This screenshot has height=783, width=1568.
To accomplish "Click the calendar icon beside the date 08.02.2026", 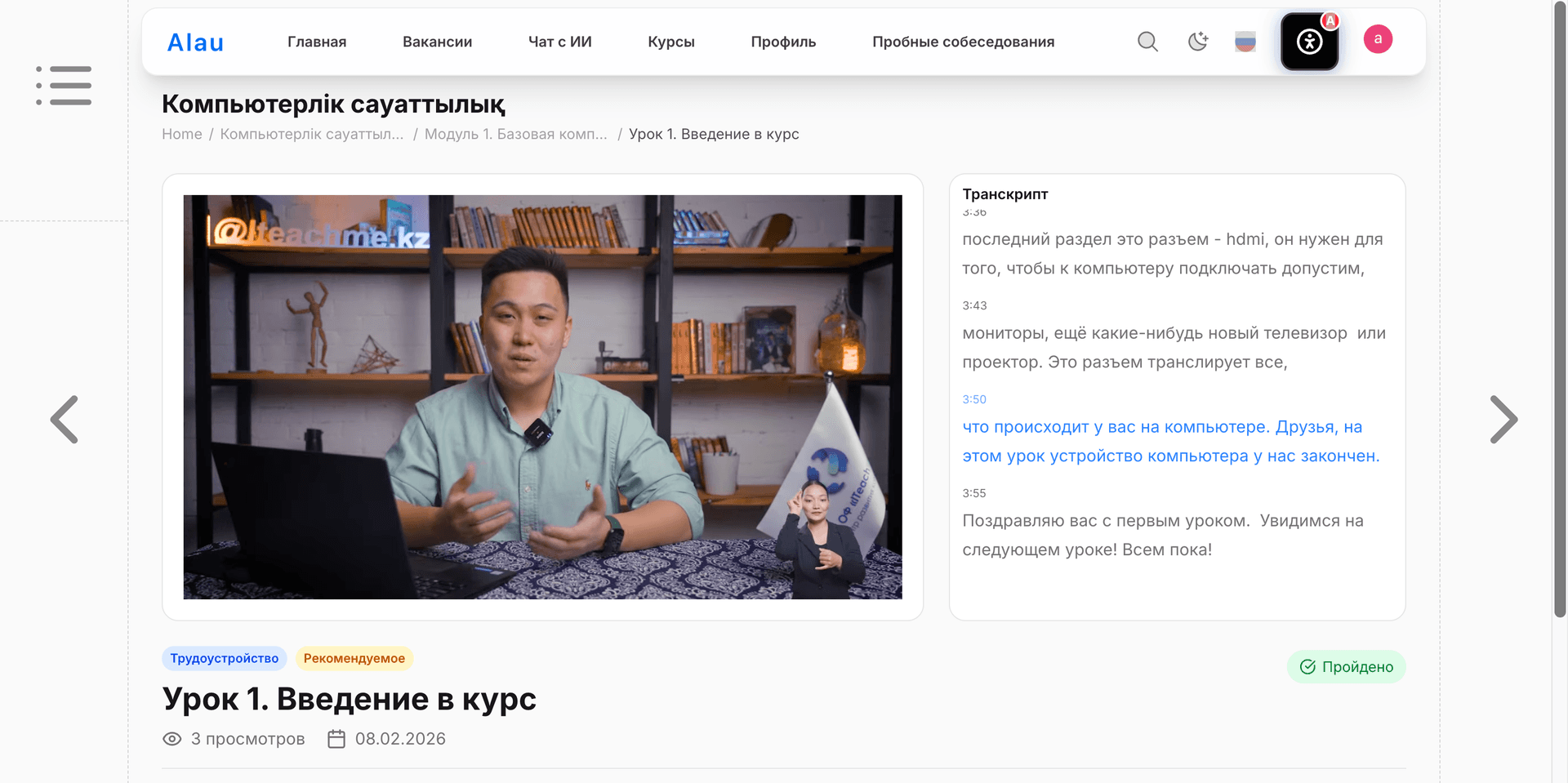I will click(336, 738).
